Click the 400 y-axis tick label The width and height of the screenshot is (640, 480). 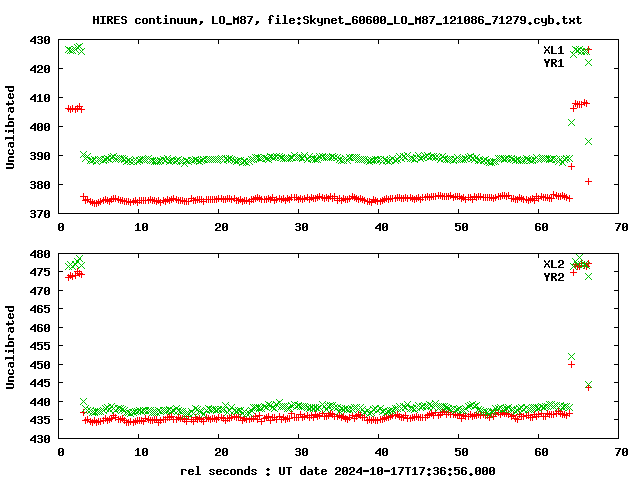click(40, 127)
